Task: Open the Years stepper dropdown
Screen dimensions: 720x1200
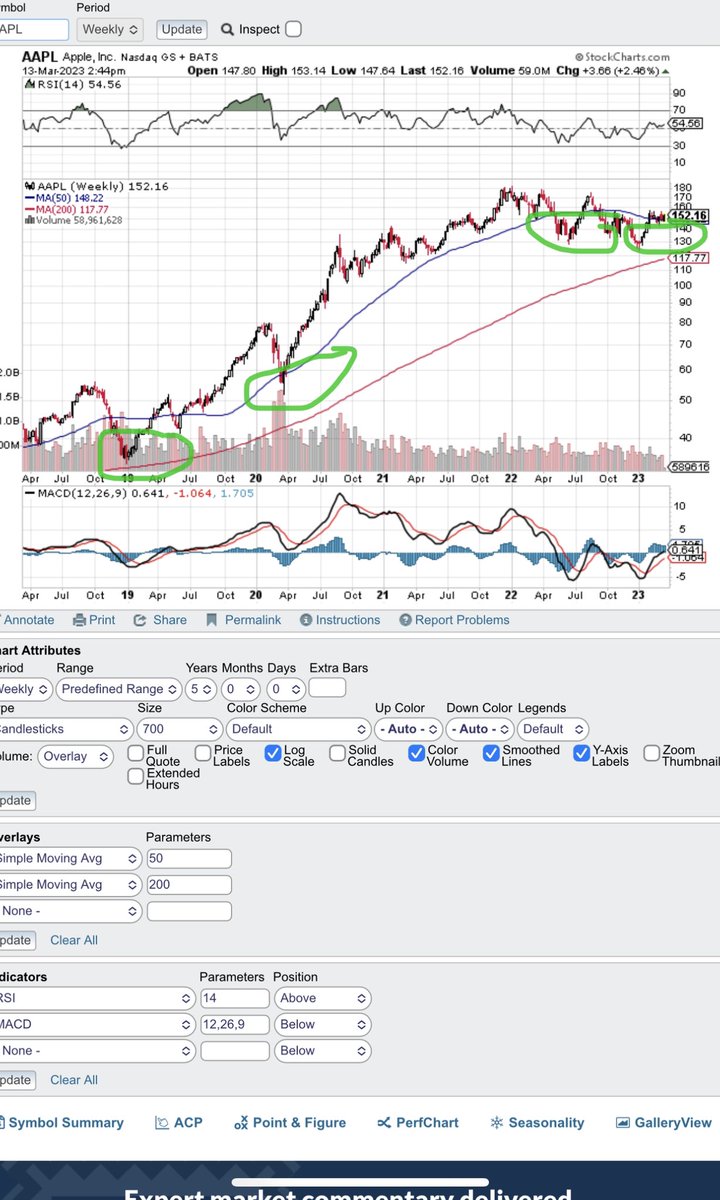Action: coord(200,689)
